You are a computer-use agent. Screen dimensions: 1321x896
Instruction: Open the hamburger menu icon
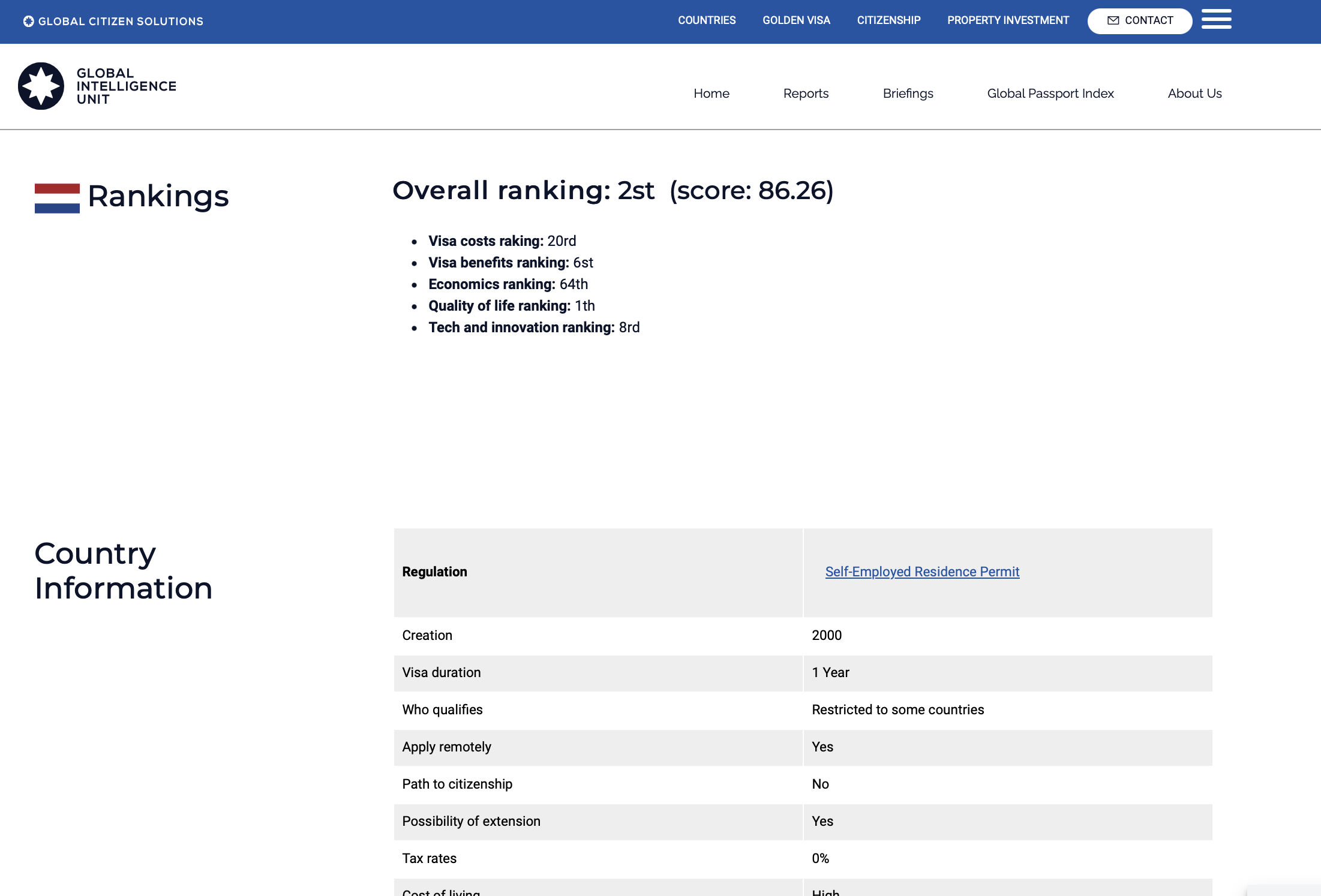[1216, 19]
